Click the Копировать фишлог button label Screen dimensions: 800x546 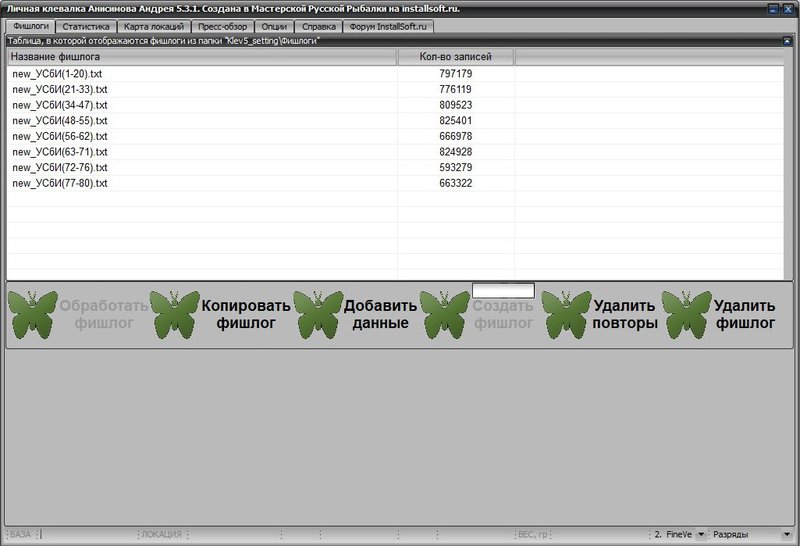tap(246, 314)
